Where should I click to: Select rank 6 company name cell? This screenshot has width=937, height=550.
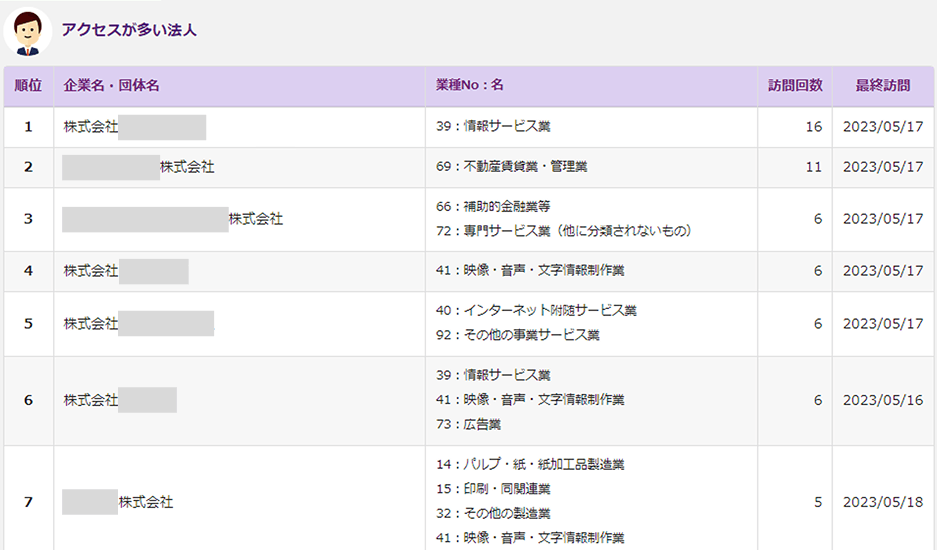click(x=240, y=400)
